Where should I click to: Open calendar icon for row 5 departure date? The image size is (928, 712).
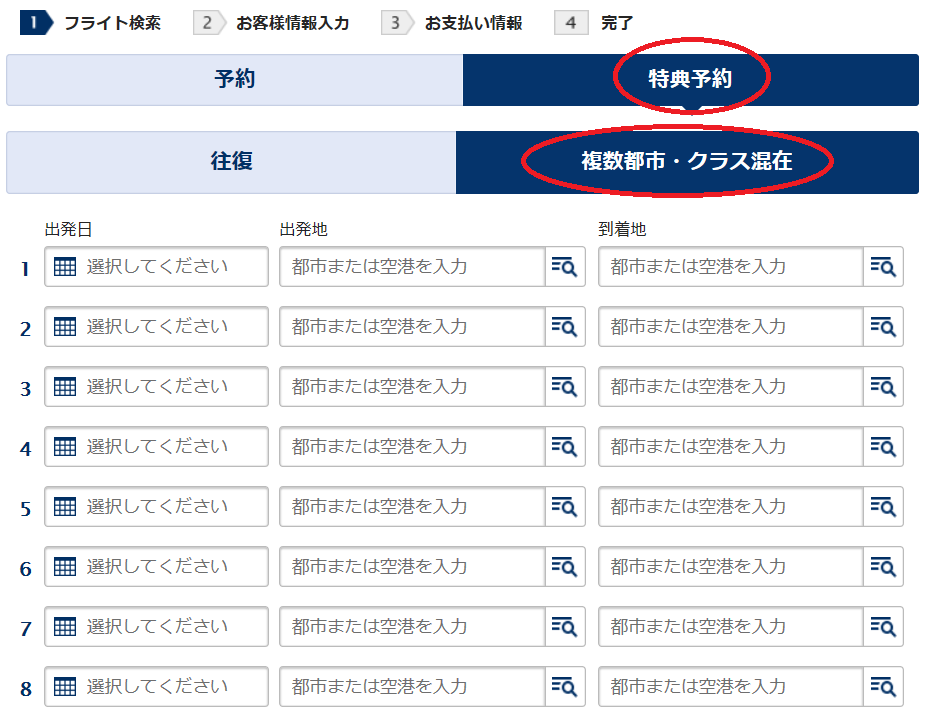65,507
